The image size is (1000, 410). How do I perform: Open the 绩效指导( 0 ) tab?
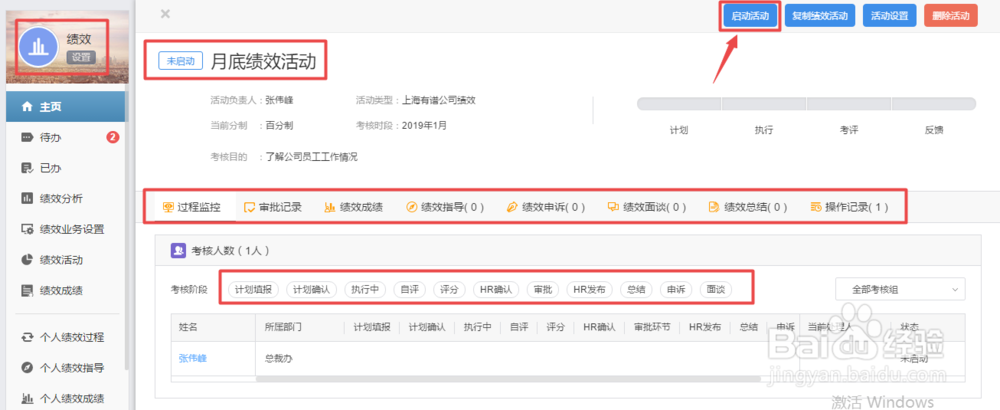(x=445, y=207)
